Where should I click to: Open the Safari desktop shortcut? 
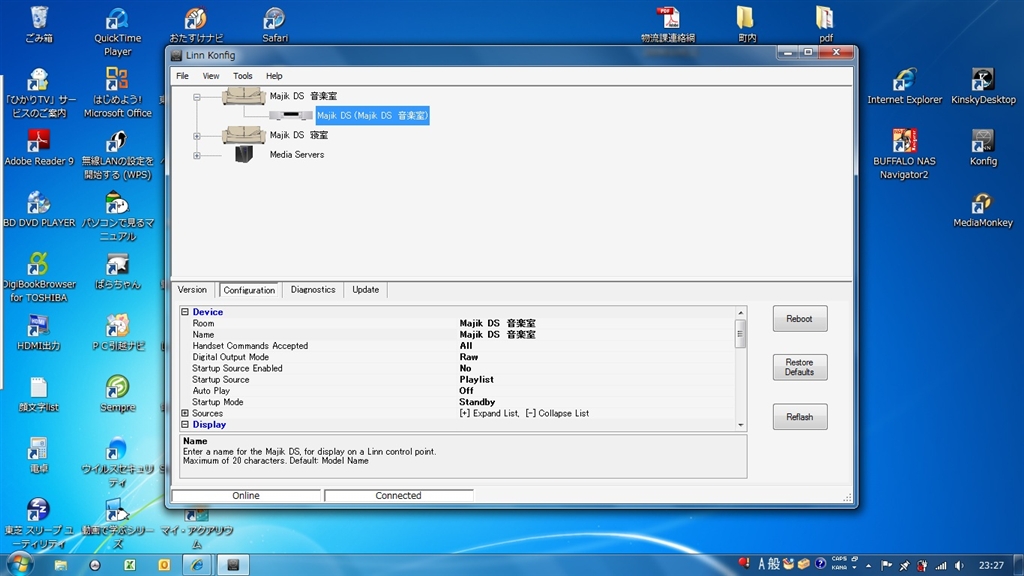[x=274, y=20]
